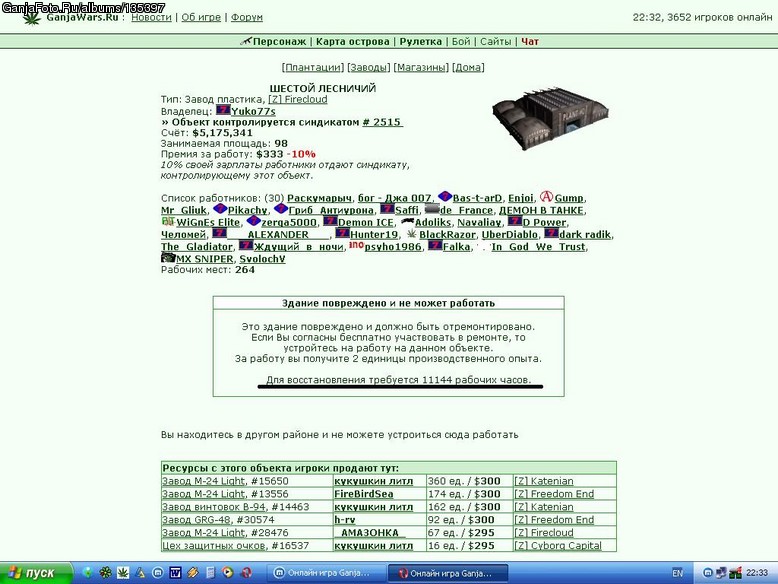Screen dimensions: 778x584
Task: Open the [Z] Firecloud sector link near type
Action: (298, 99)
